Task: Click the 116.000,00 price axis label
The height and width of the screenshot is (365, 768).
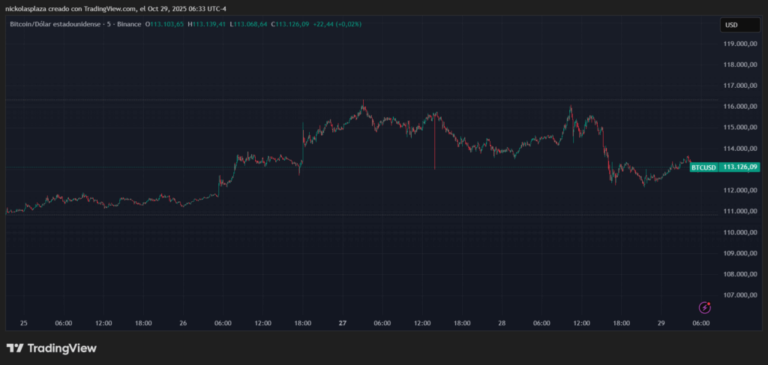Action: click(x=740, y=106)
